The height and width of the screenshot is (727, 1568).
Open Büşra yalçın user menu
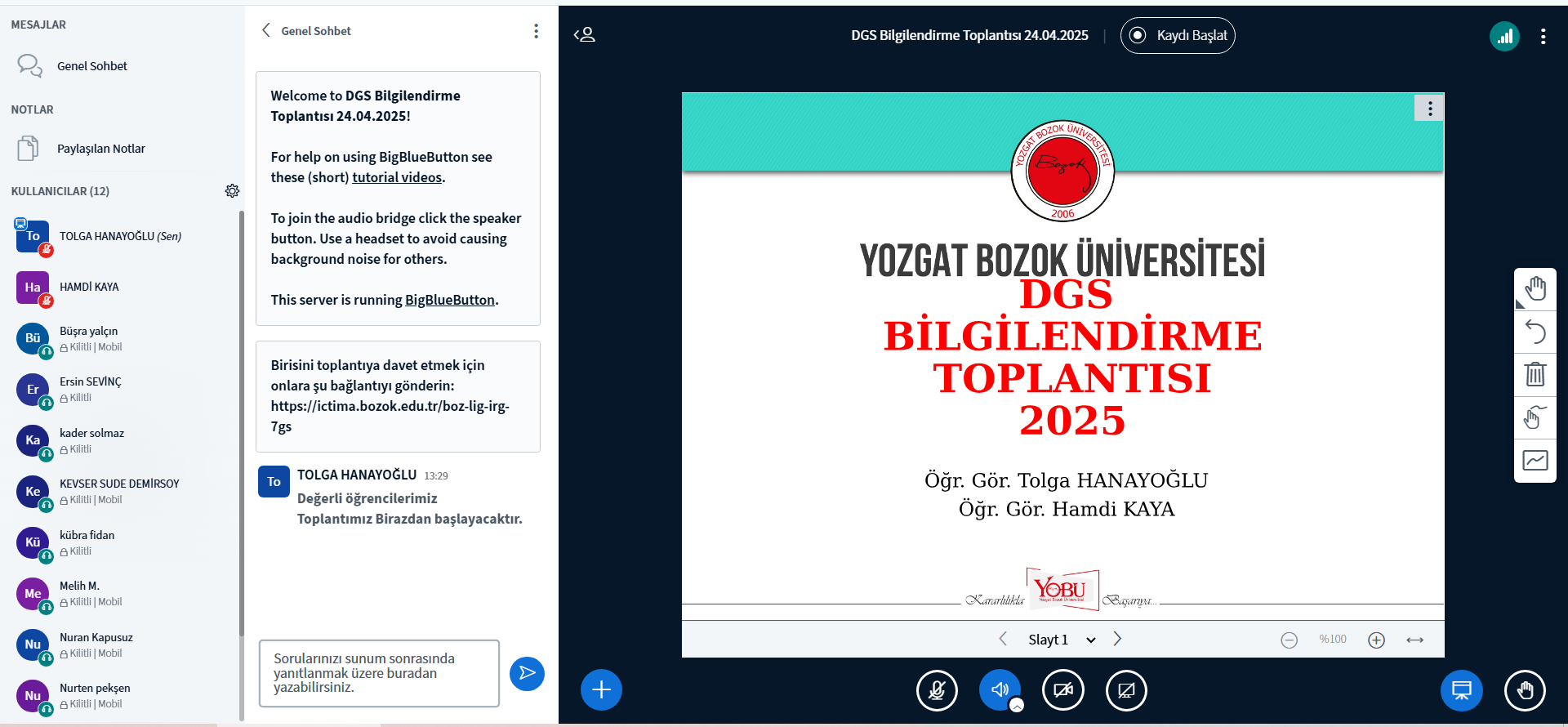pos(122,338)
